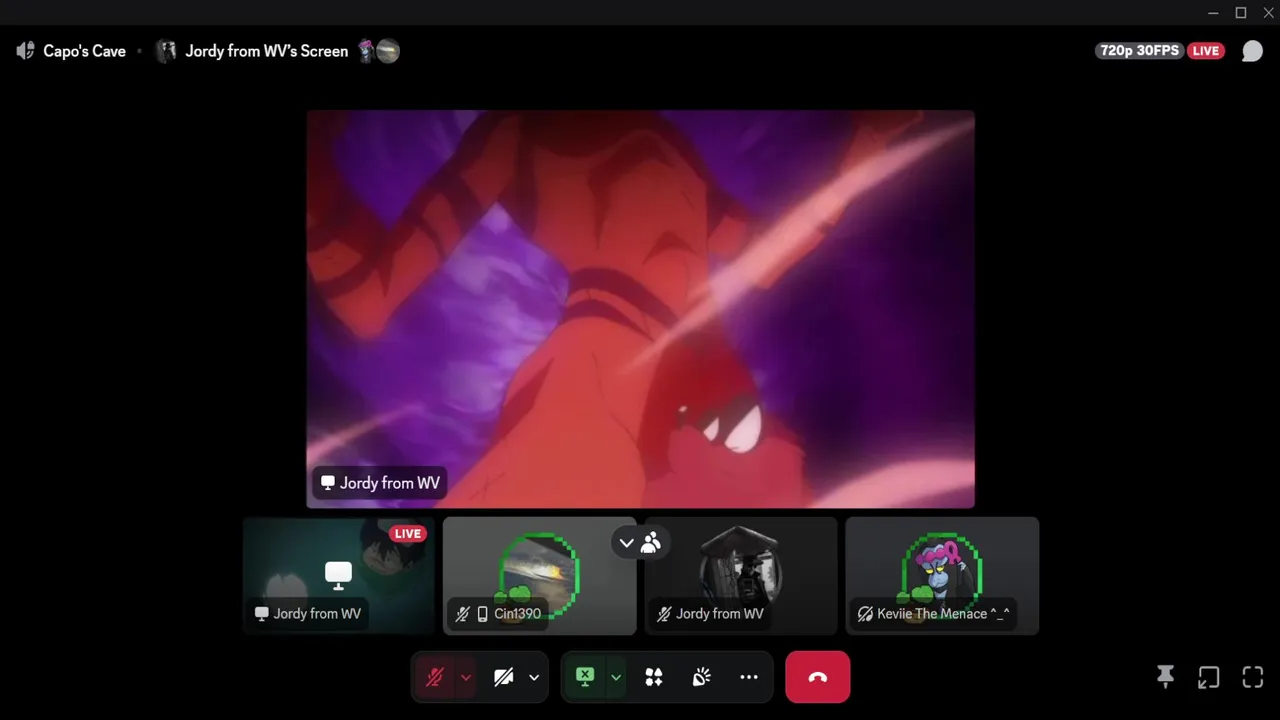Image resolution: width=1280 pixels, height=720 pixels.
Task: Collapse the participants strip with the chevron
Action: pos(626,543)
